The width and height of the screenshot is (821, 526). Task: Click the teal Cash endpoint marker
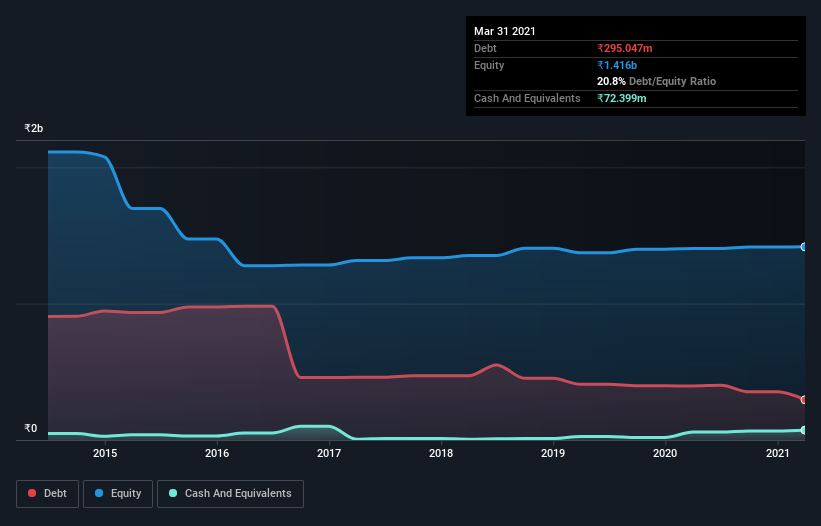pyautogui.click(x=804, y=430)
